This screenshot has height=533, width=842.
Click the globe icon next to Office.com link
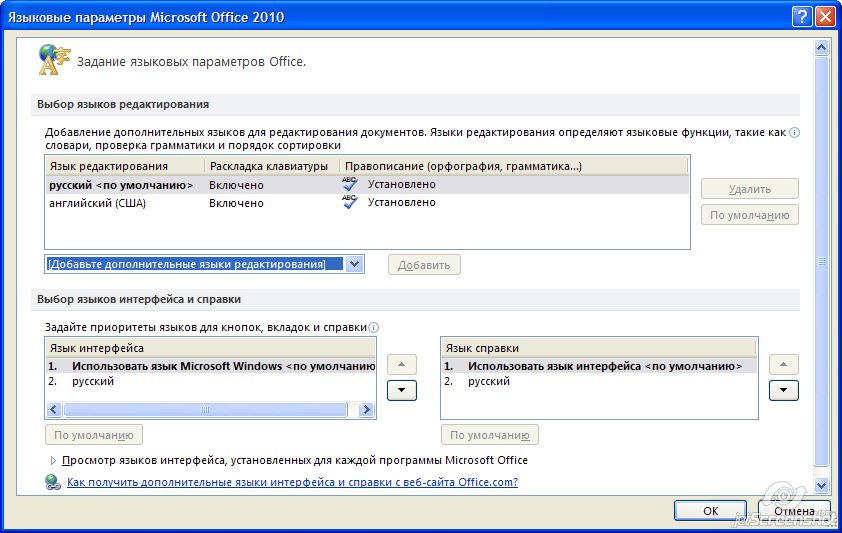point(53,482)
